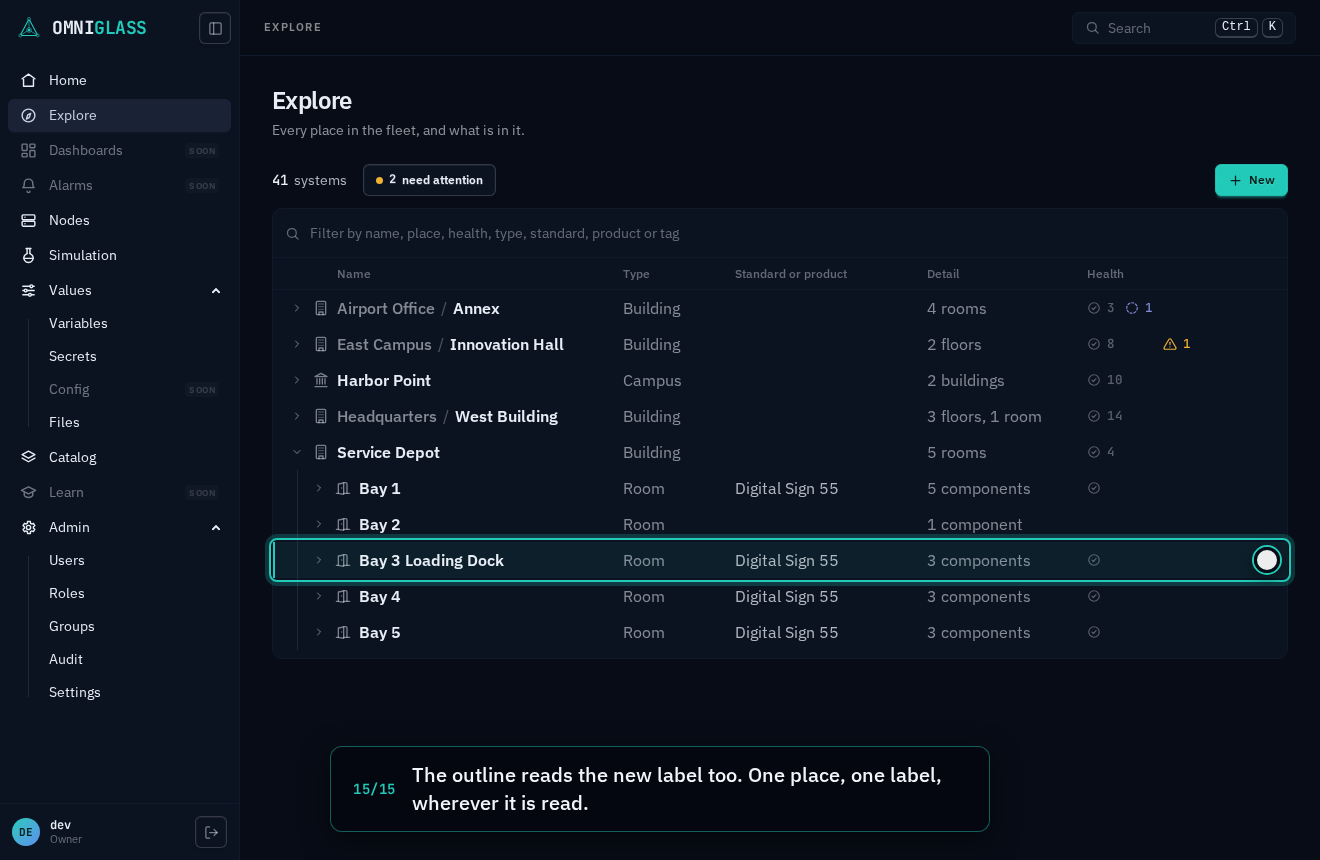Expand the Bay 3 Loading Dock row
1320x860 pixels.
point(319,560)
